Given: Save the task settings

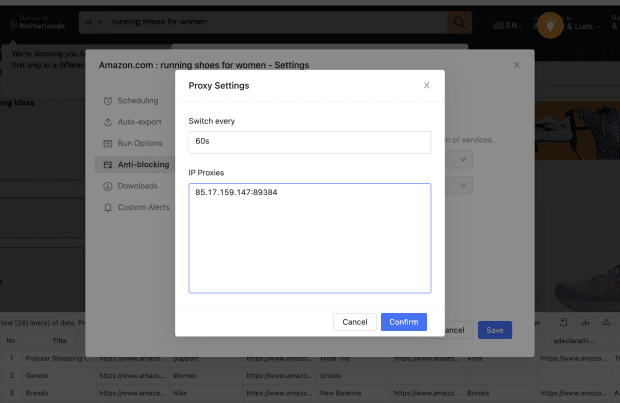Looking at the screenshot, I should (495, 330).
